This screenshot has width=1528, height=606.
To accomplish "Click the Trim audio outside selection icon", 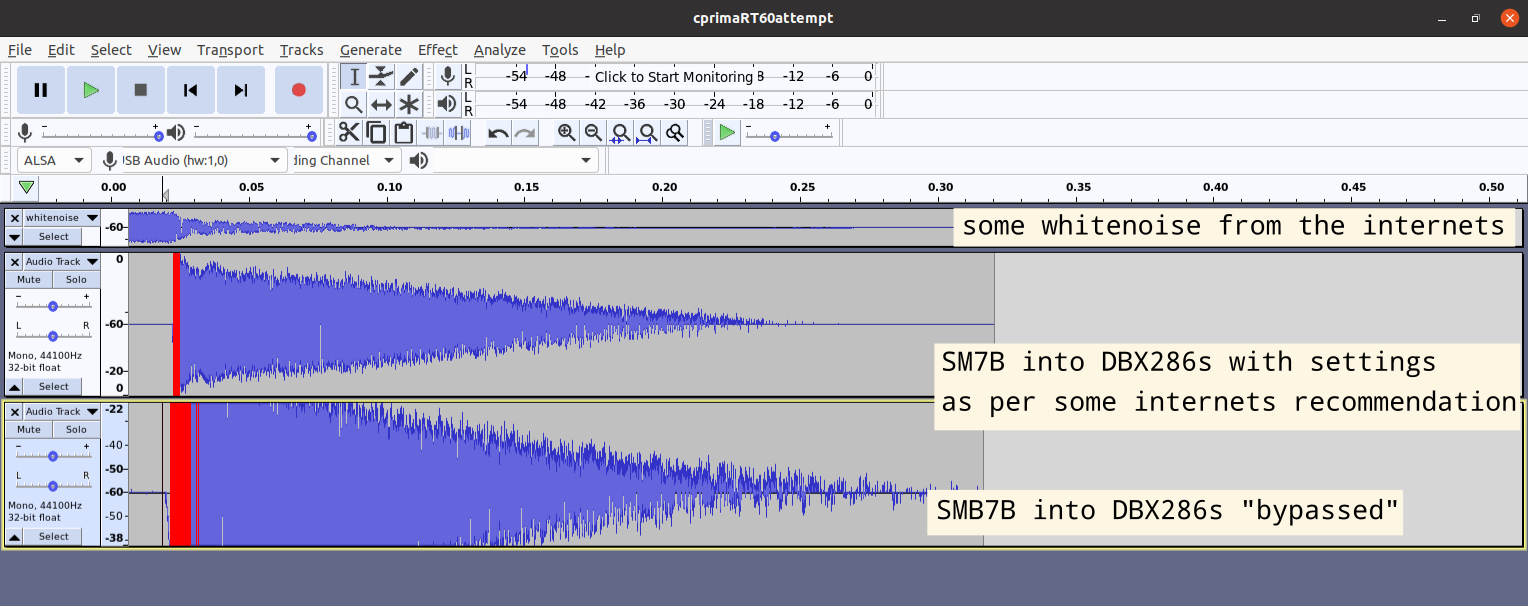I will [431, 132].
